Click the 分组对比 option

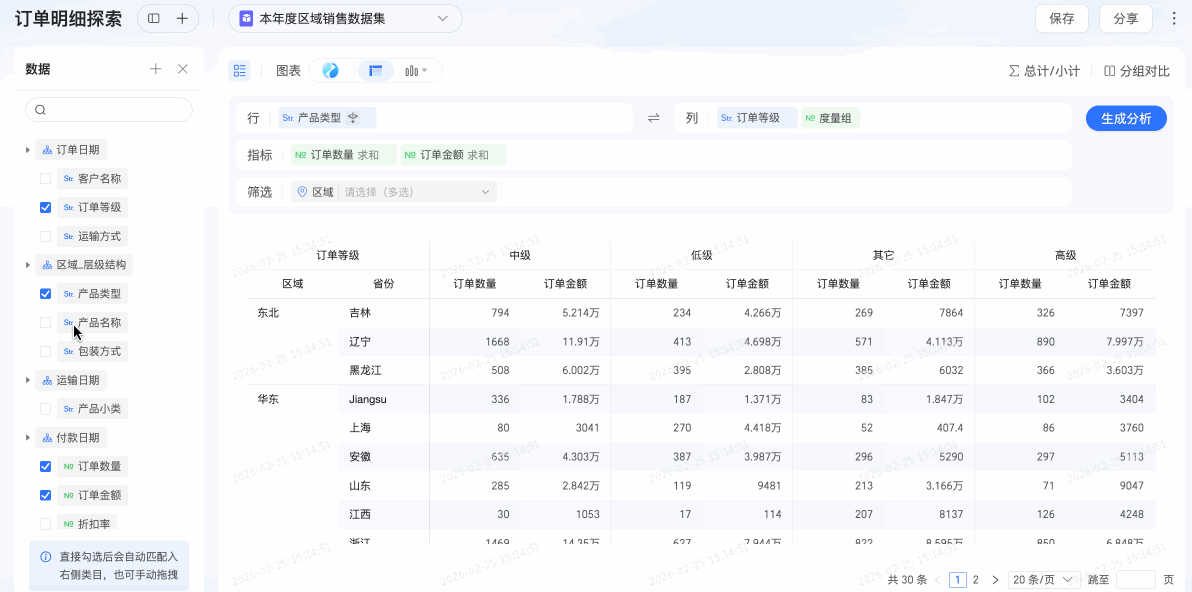(x=1137, y=71)
